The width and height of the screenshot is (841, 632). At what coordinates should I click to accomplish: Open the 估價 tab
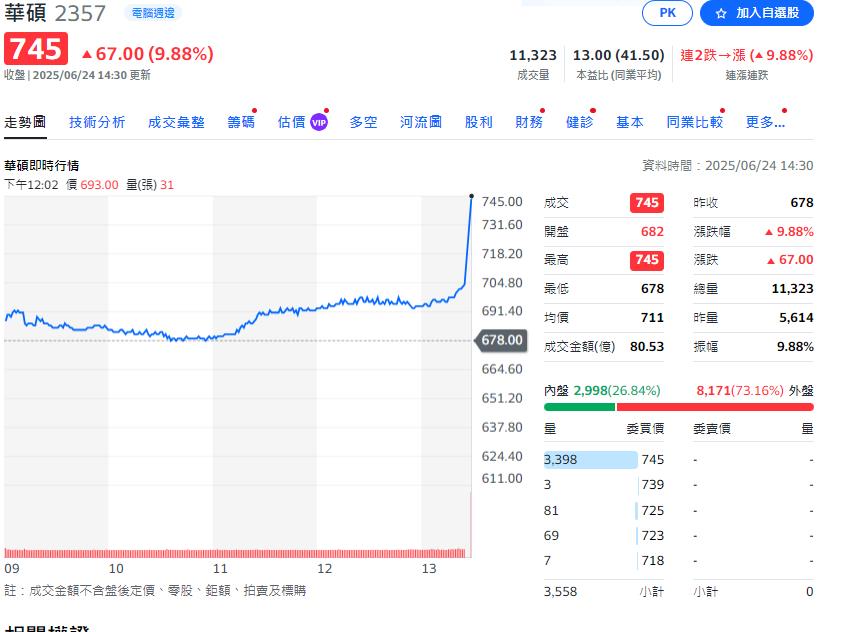291,122
